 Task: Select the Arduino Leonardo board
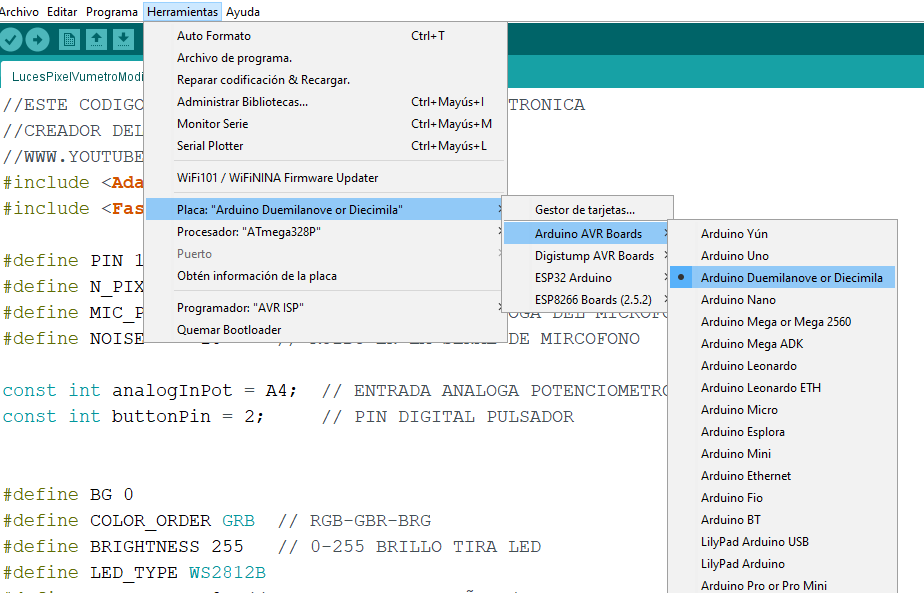pyautogui.click(x=783, y=366)
